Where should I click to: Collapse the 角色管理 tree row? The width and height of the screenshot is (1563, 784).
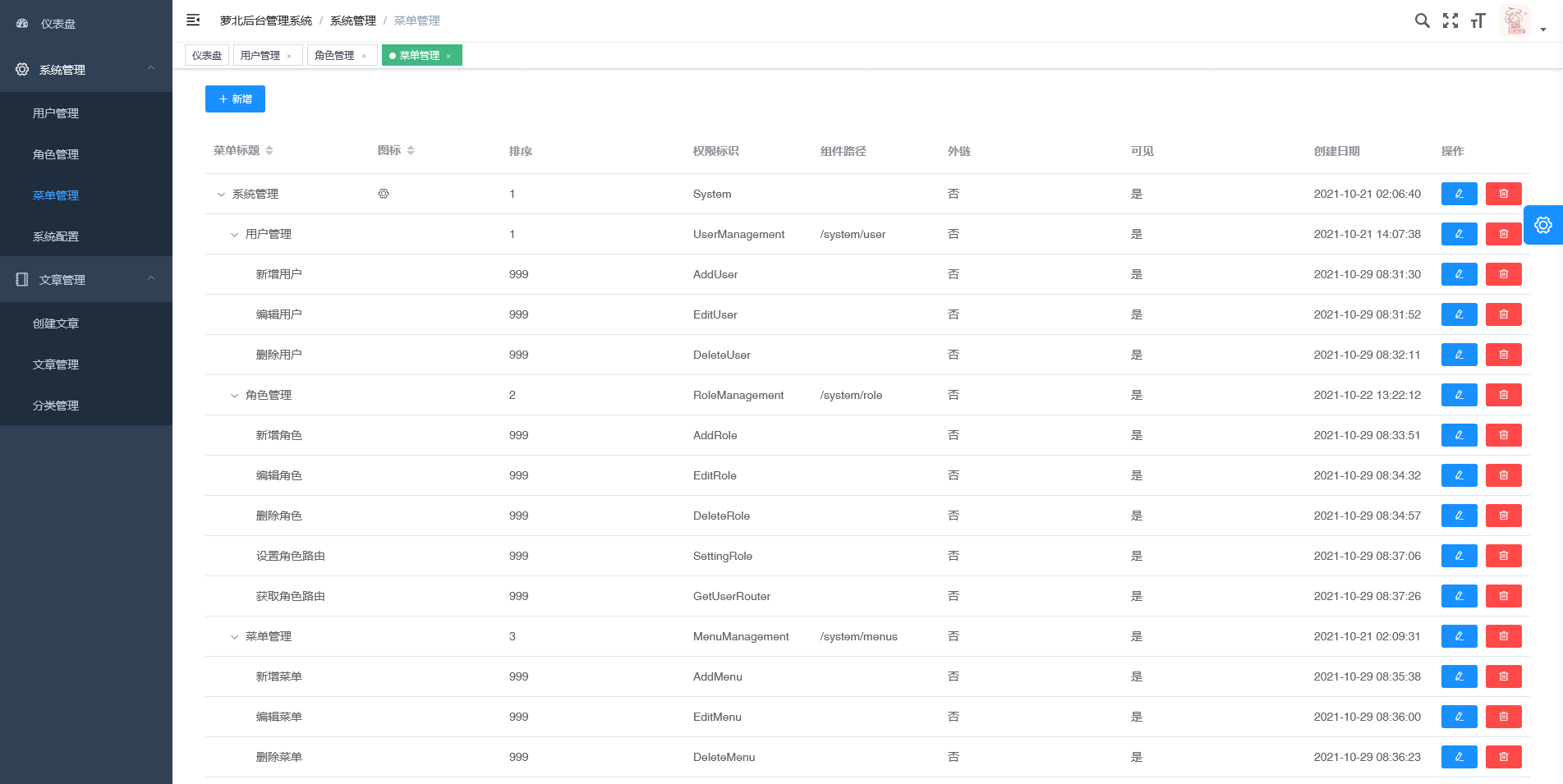[234, 396]
